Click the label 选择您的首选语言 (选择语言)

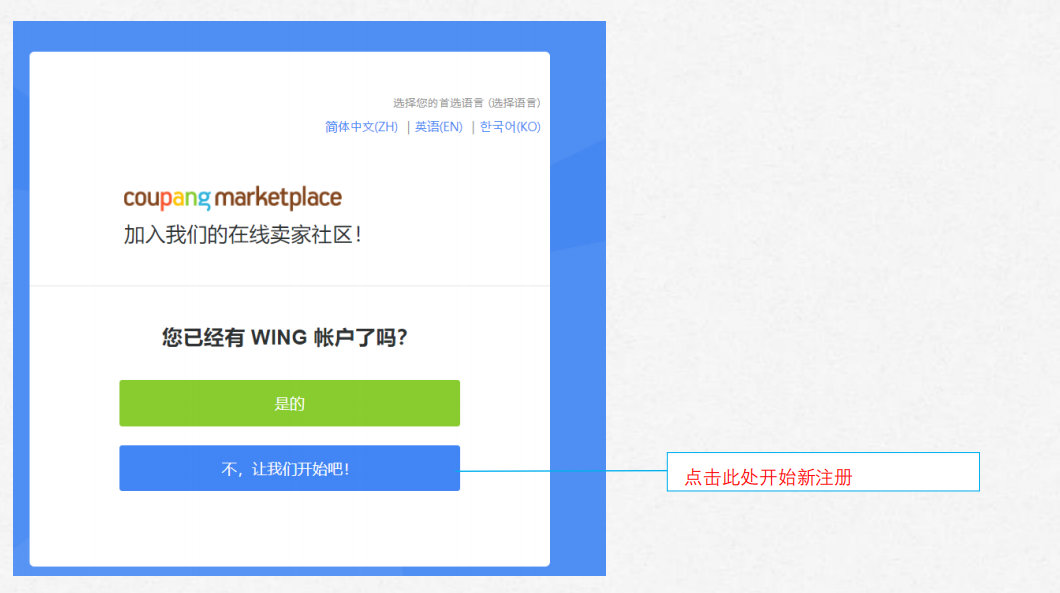[466, 103]
